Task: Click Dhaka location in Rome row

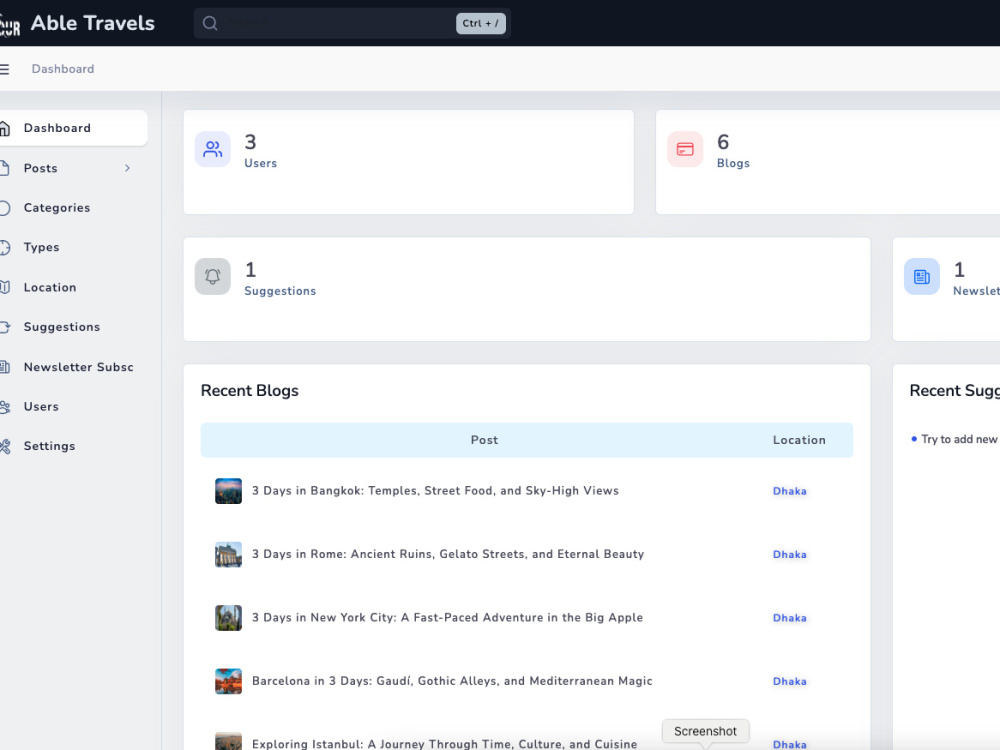Action: [x=790, y=555]
